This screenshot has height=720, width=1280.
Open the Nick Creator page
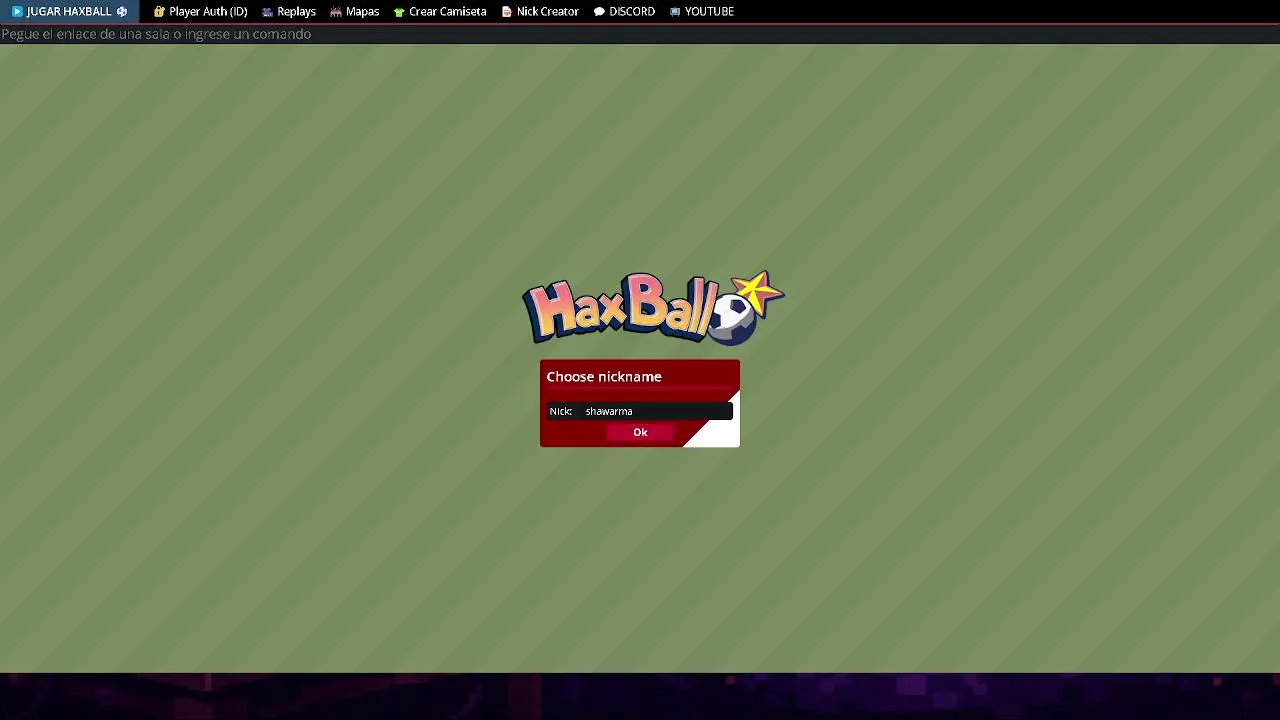point(540,12)
